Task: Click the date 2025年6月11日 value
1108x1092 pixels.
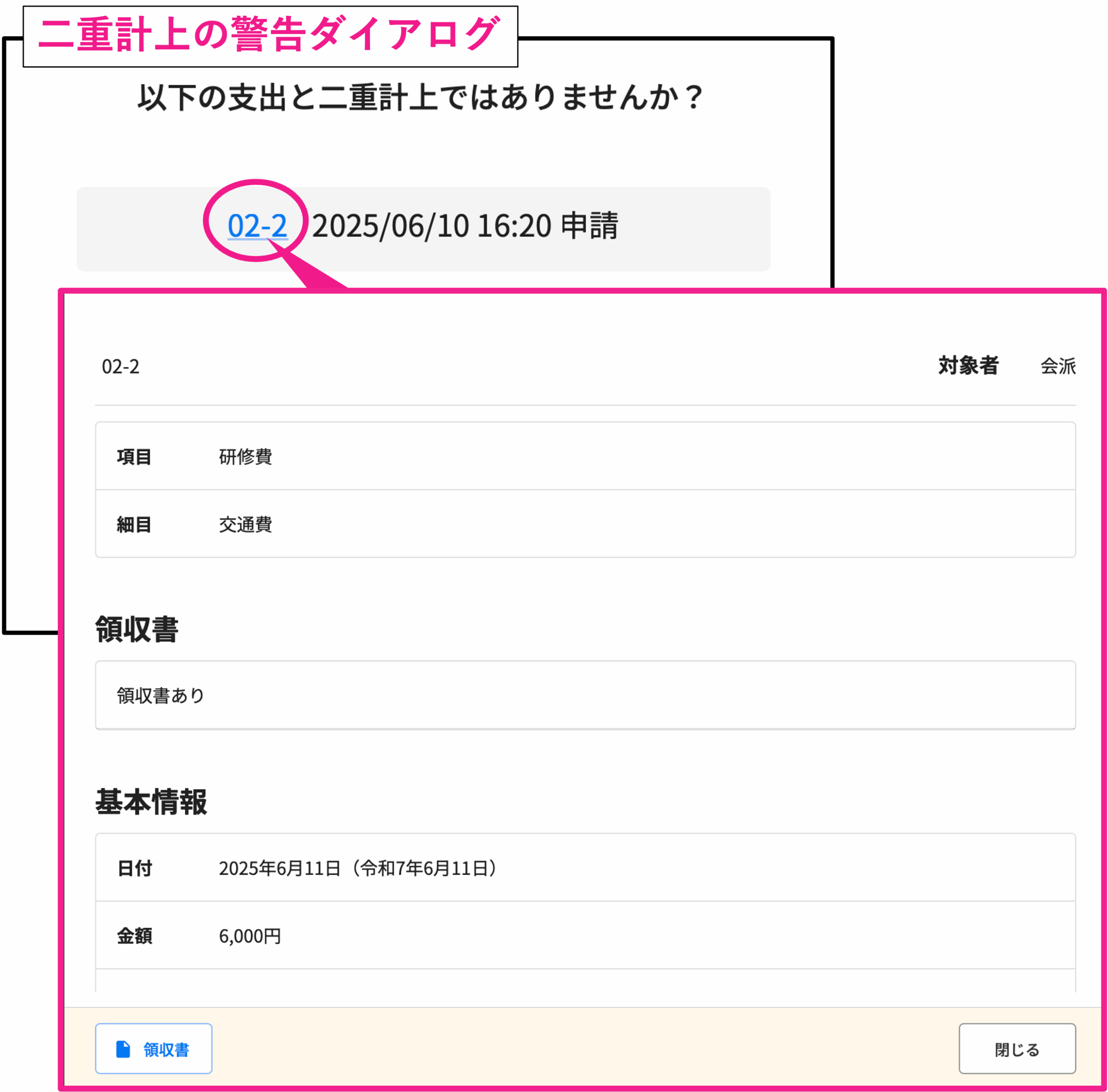Action: [358, 868]
